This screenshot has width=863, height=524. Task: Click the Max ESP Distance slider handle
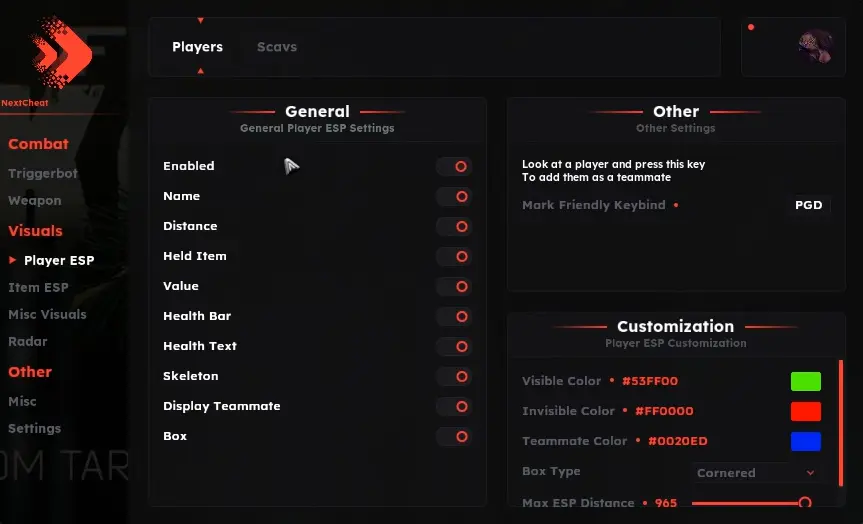804,503
